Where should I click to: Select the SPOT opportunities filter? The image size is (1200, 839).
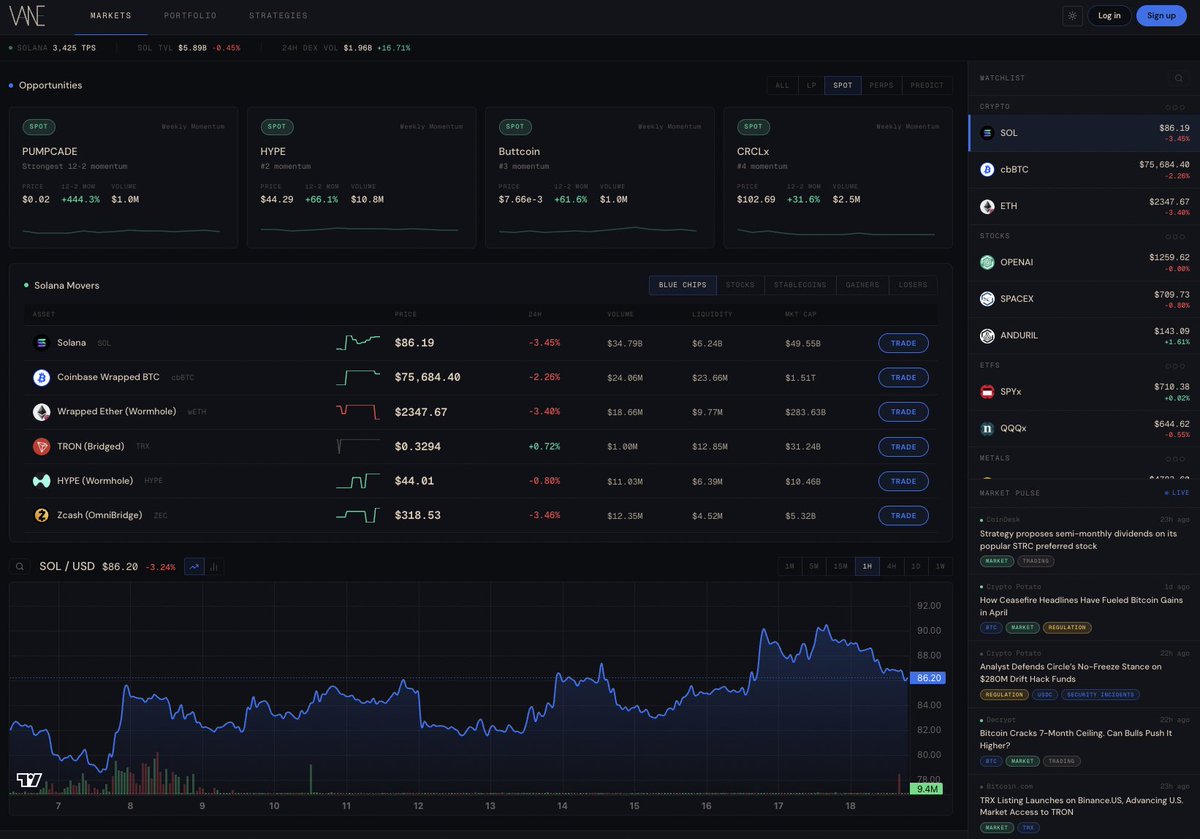click(843, 85)
